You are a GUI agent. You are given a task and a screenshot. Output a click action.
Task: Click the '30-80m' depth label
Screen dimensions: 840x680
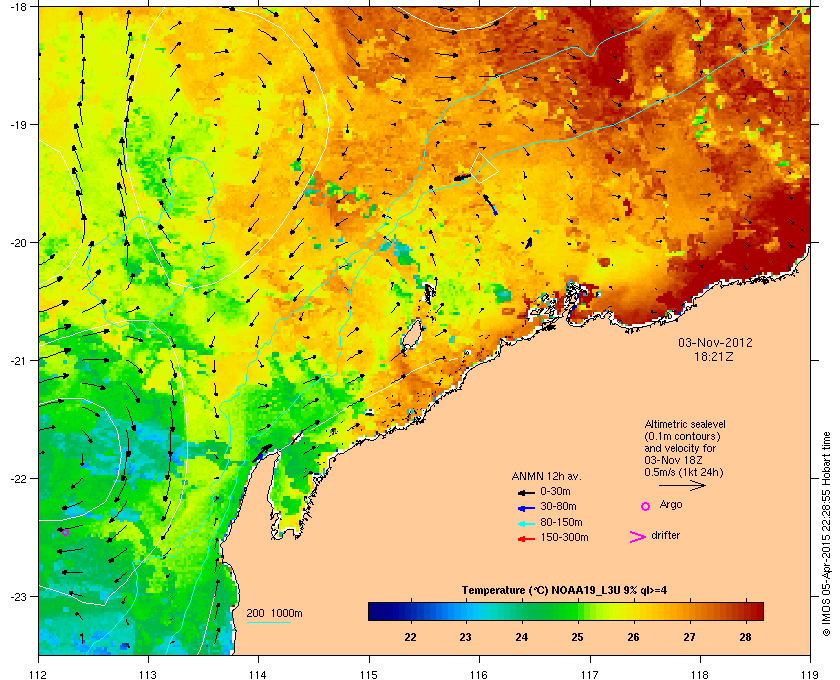558,506
